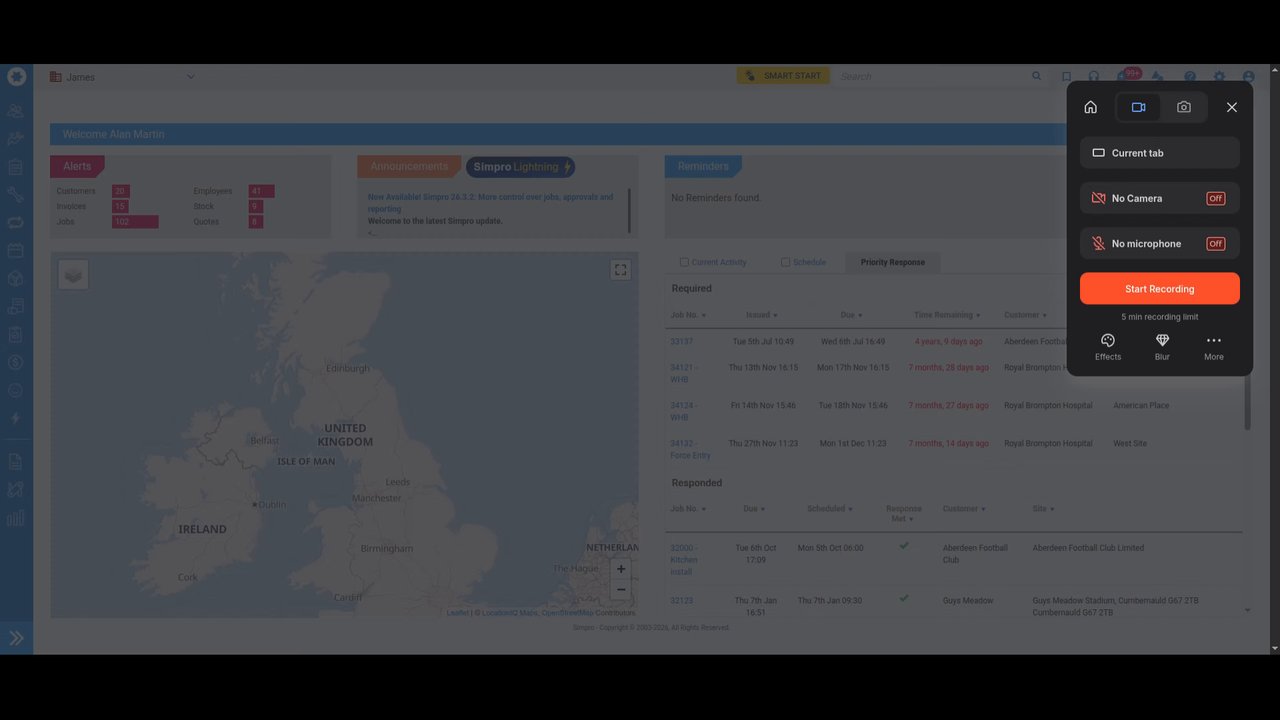
Task: Open the Stock box icon in sidebar
Action: [15, 278]
